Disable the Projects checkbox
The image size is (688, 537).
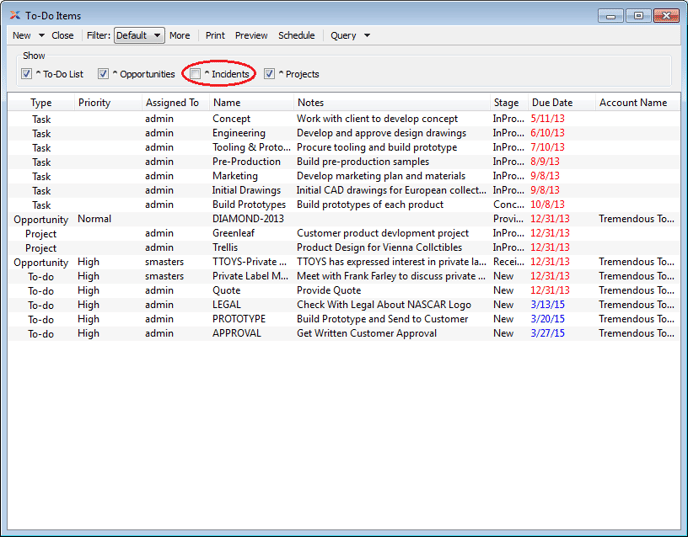269,74
